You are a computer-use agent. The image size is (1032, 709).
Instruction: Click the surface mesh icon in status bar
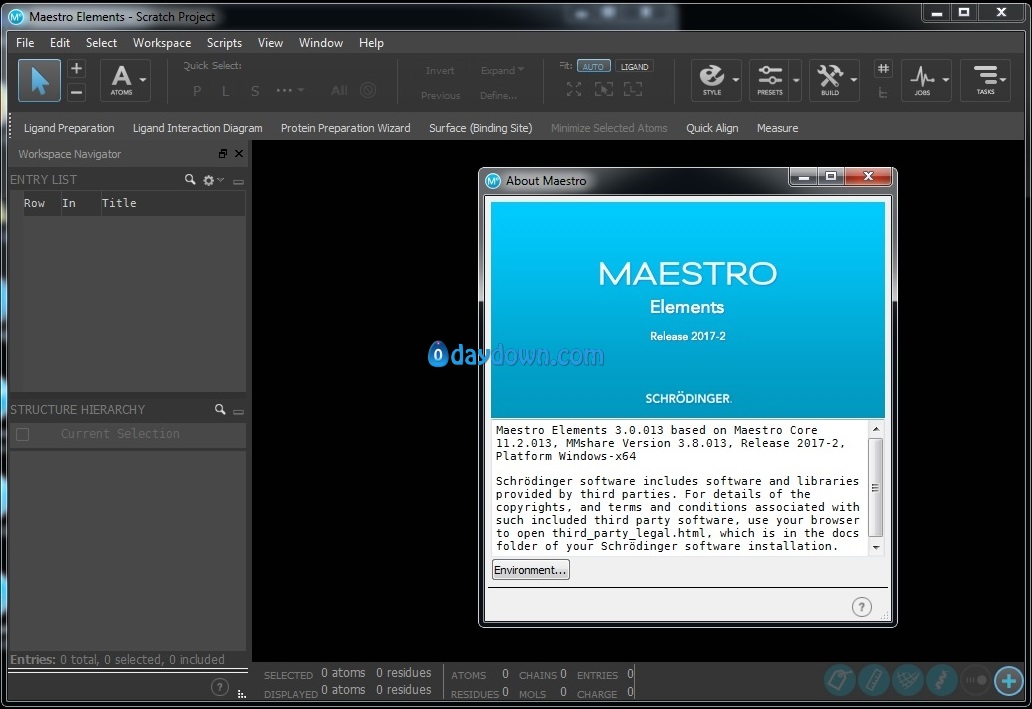click(x=908, y=680)
